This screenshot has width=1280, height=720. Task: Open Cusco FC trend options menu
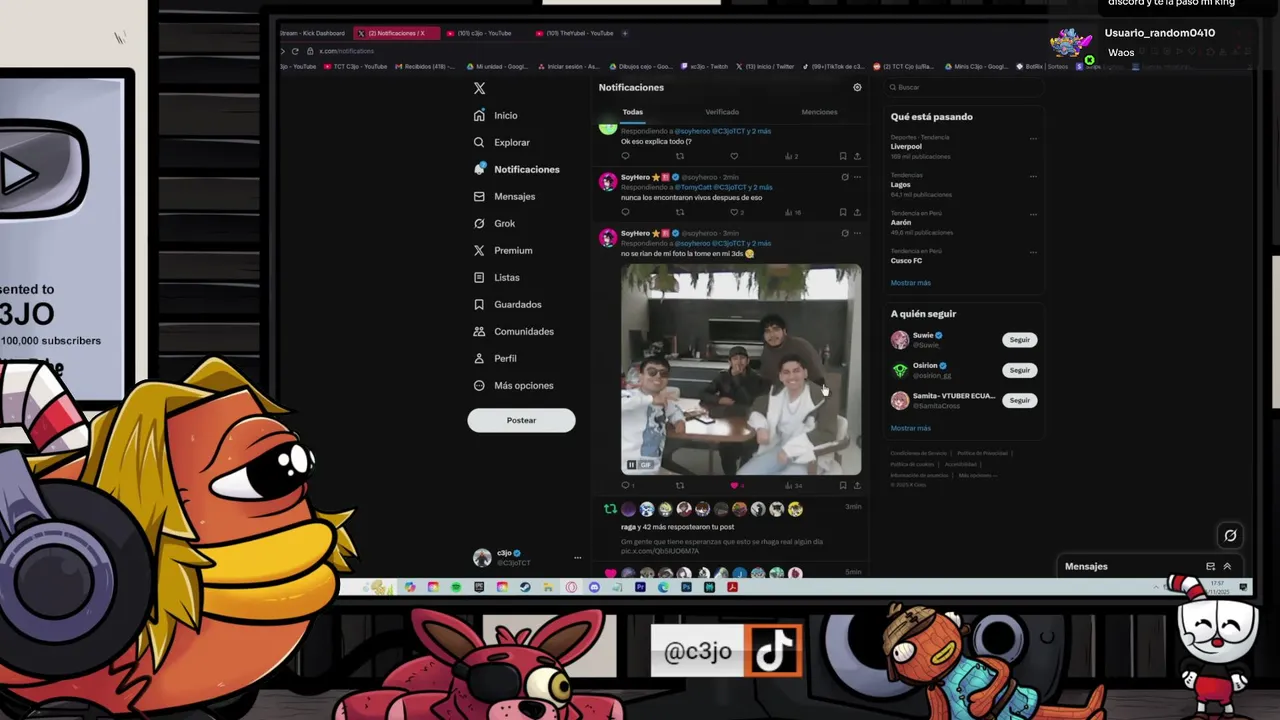[1033, 251]
